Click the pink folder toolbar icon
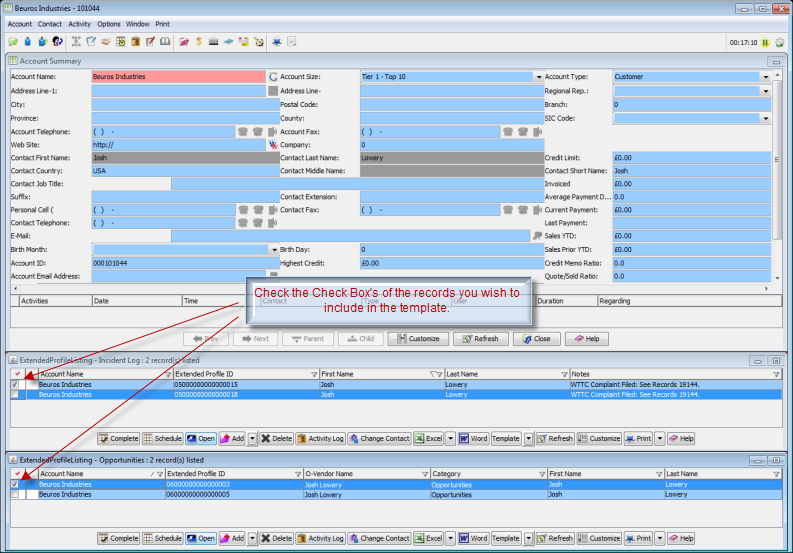This screenshot has height=553, width=793. pyautogui.click(x=184, y=42)
